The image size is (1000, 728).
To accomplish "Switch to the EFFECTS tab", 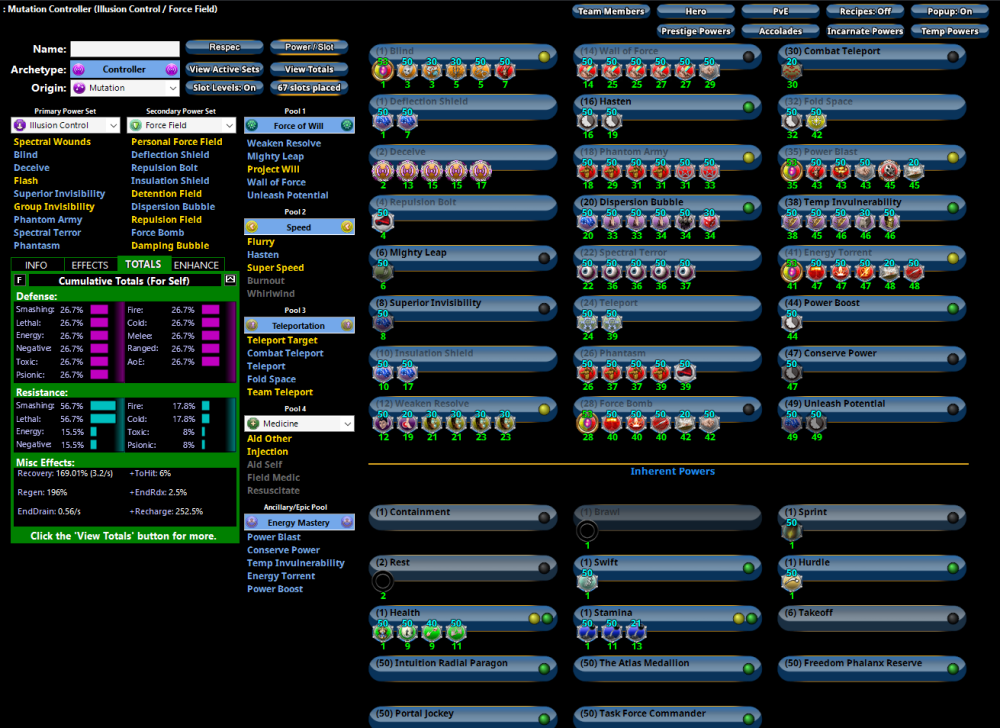I will point(90,265).
